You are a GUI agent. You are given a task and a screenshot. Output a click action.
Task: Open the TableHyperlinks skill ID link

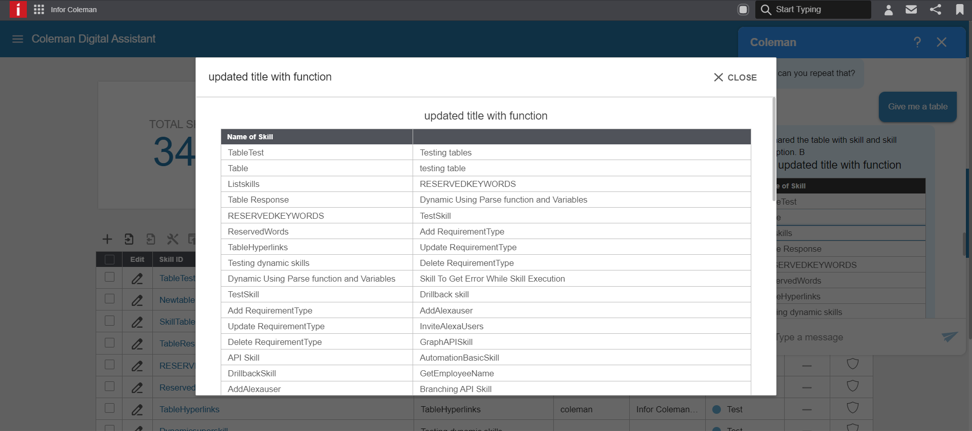(189, 409)
